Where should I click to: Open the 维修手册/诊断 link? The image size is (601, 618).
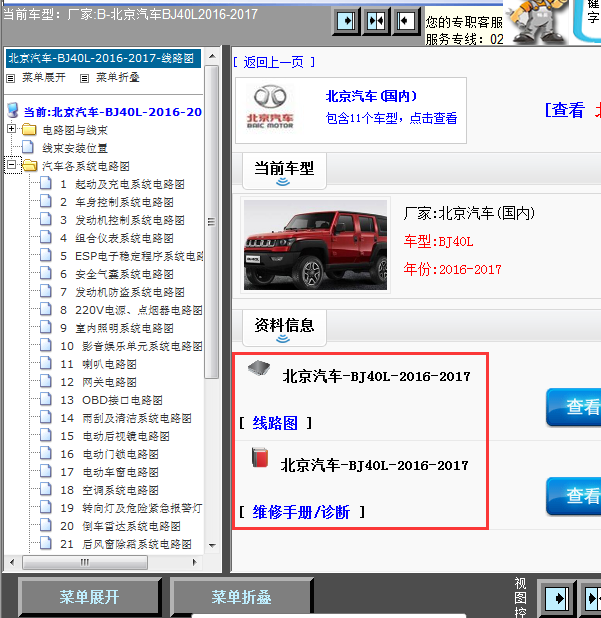point(301,512)
